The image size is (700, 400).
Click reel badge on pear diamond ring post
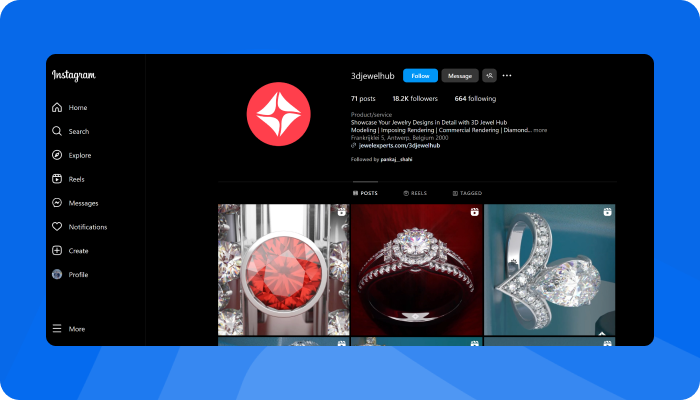[608, 212]
